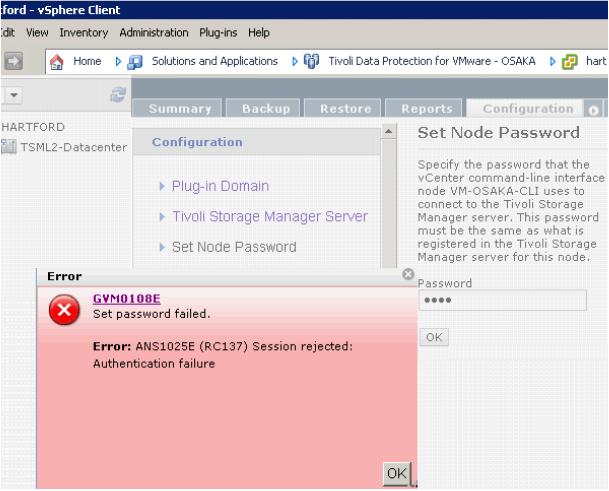
Task: Expand the Set Node Password arrow
Action: (162, 247)
